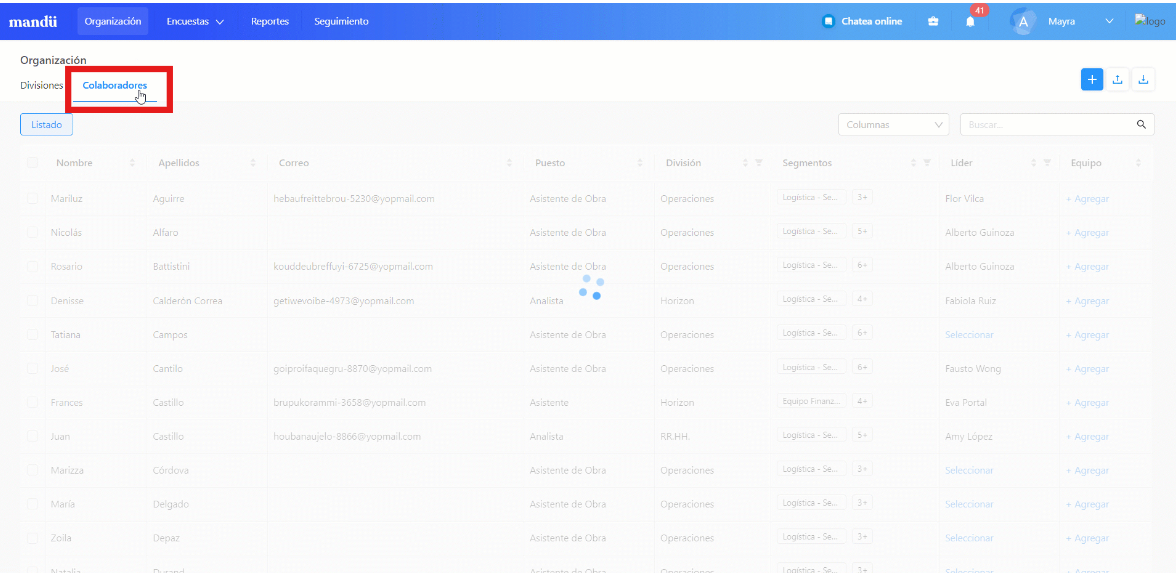Viewport: 1176px width, 573px height.
Task: Click the magnifier icon in search box
Action: 1142,124
